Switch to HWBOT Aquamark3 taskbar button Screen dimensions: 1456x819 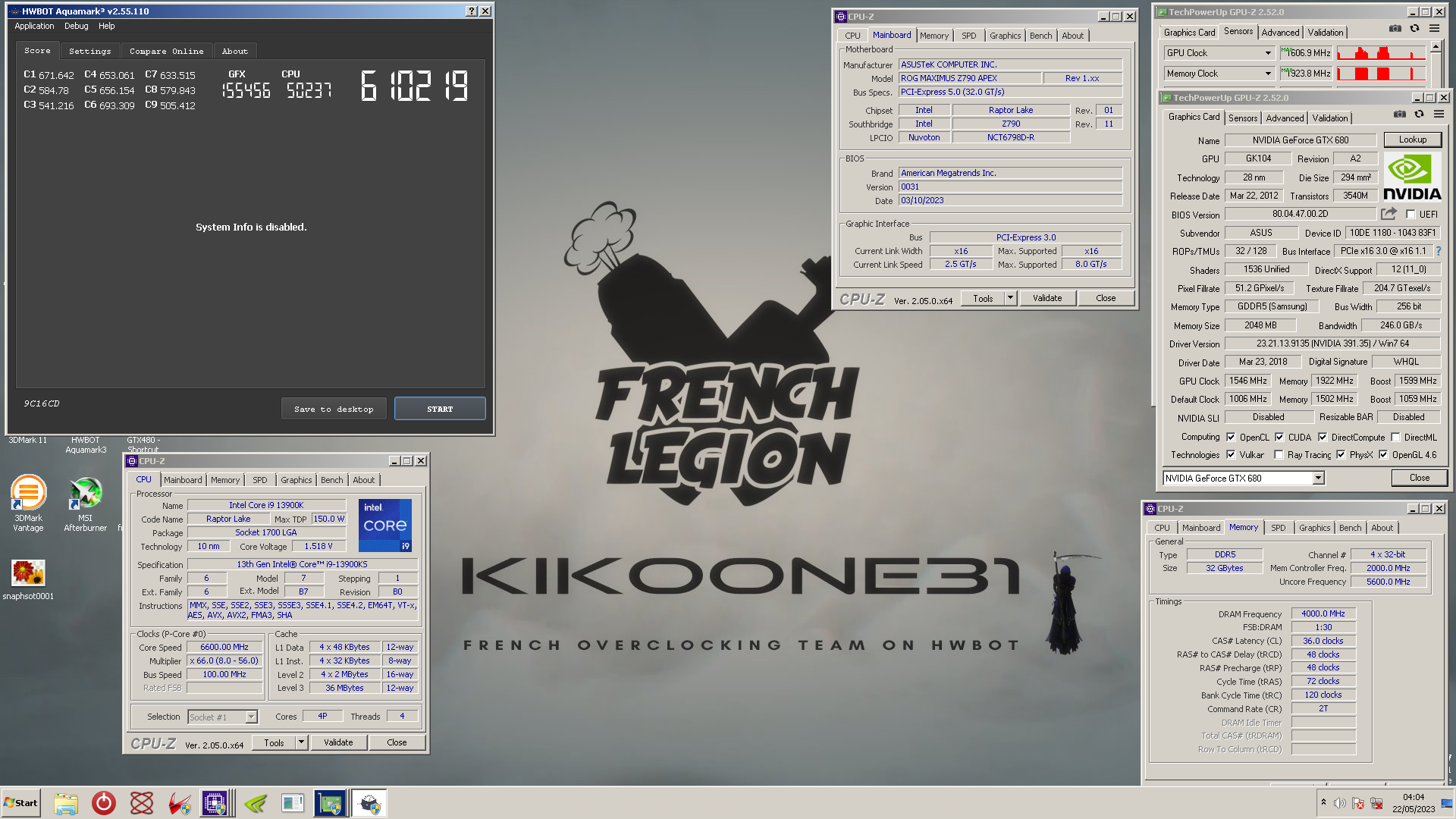369,803
